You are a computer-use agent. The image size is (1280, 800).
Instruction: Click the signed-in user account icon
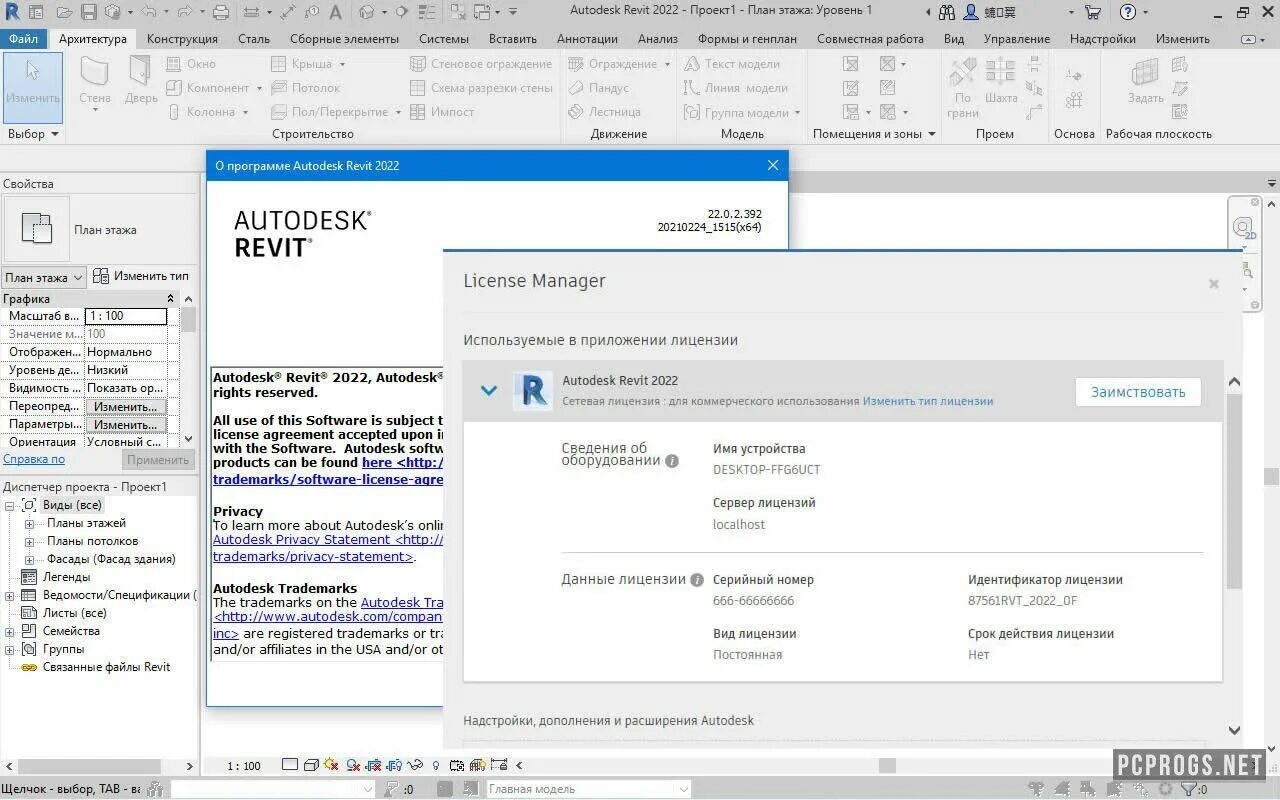(x=971, y=12)
